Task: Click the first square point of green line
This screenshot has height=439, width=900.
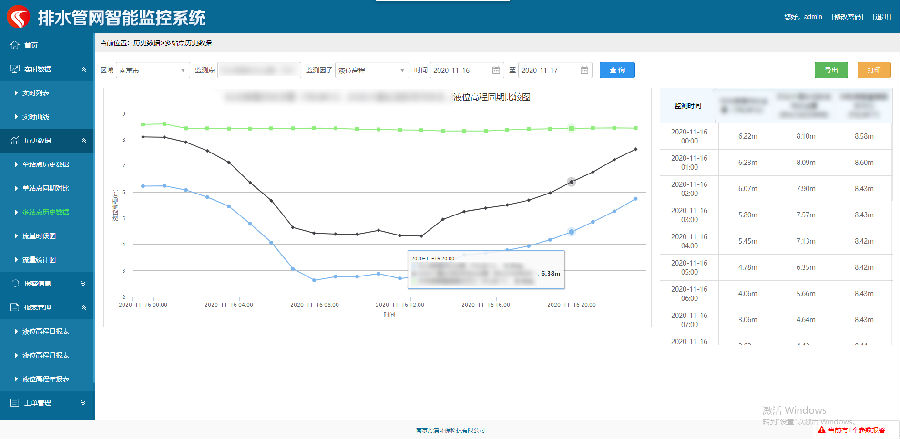Action: (143, 125)
